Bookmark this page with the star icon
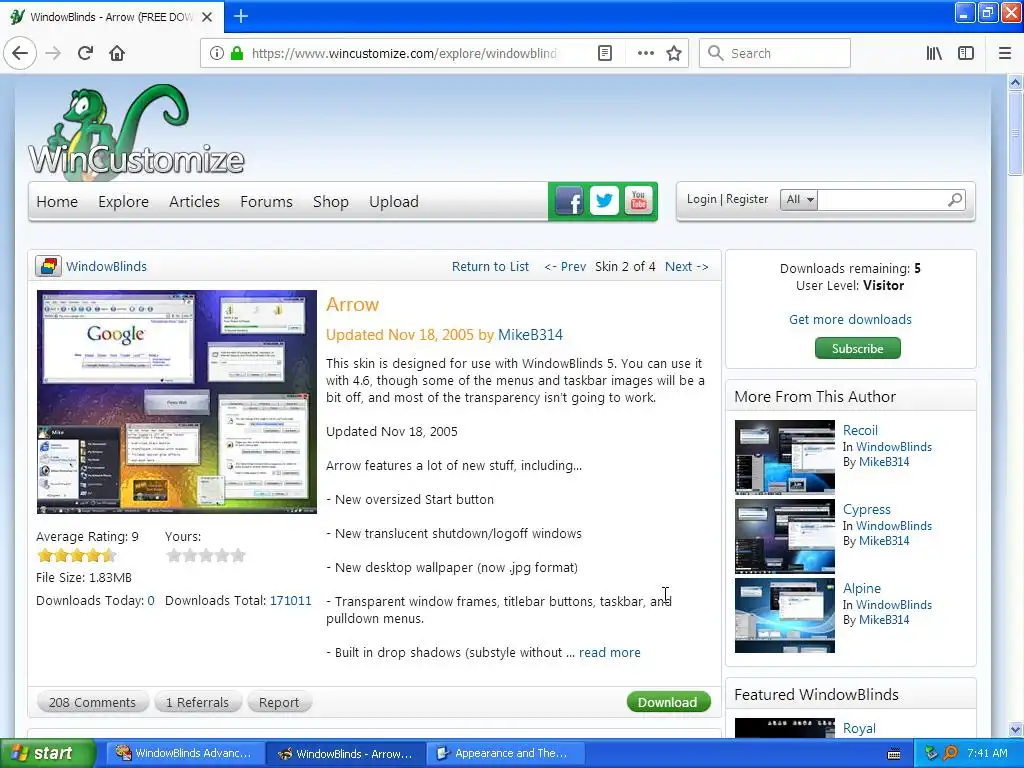Image resolution: width=1024 pixels, height=768 pixels. pos(674,54)
